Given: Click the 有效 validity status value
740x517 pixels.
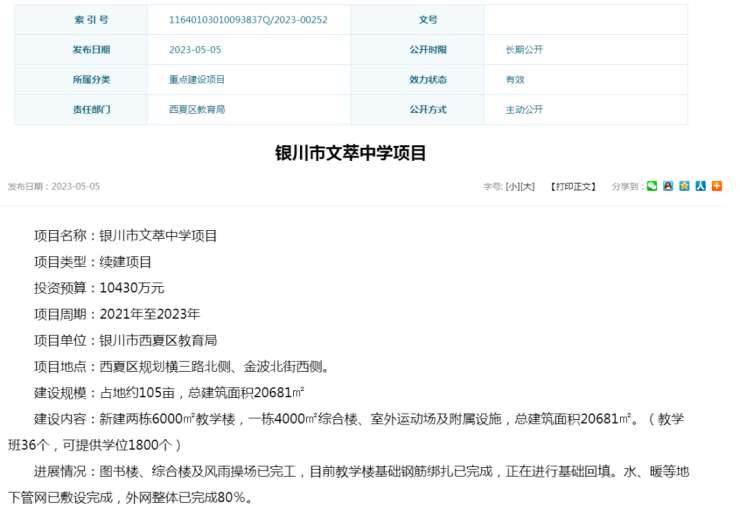Looking at the screenshot, I should [x=515, y=80].
